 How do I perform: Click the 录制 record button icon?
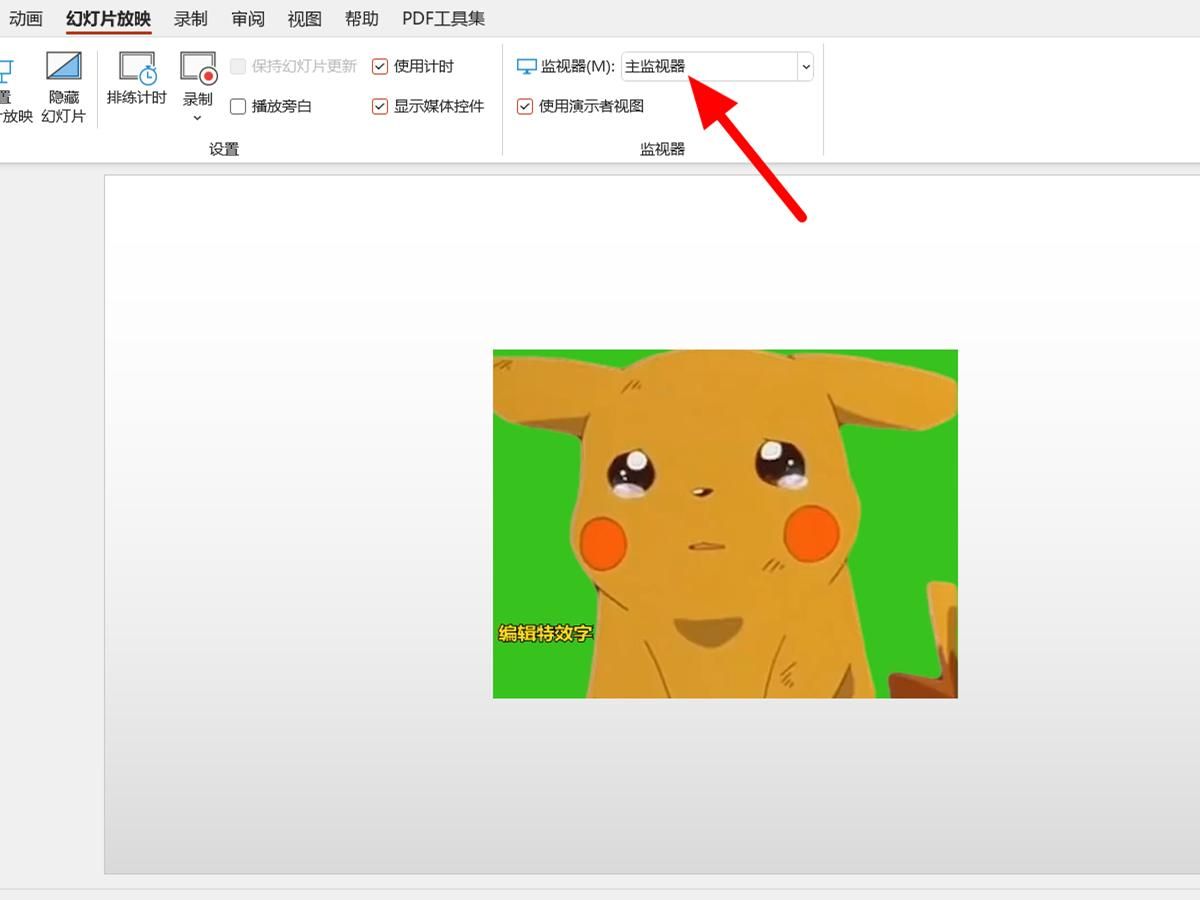point(198,67)
